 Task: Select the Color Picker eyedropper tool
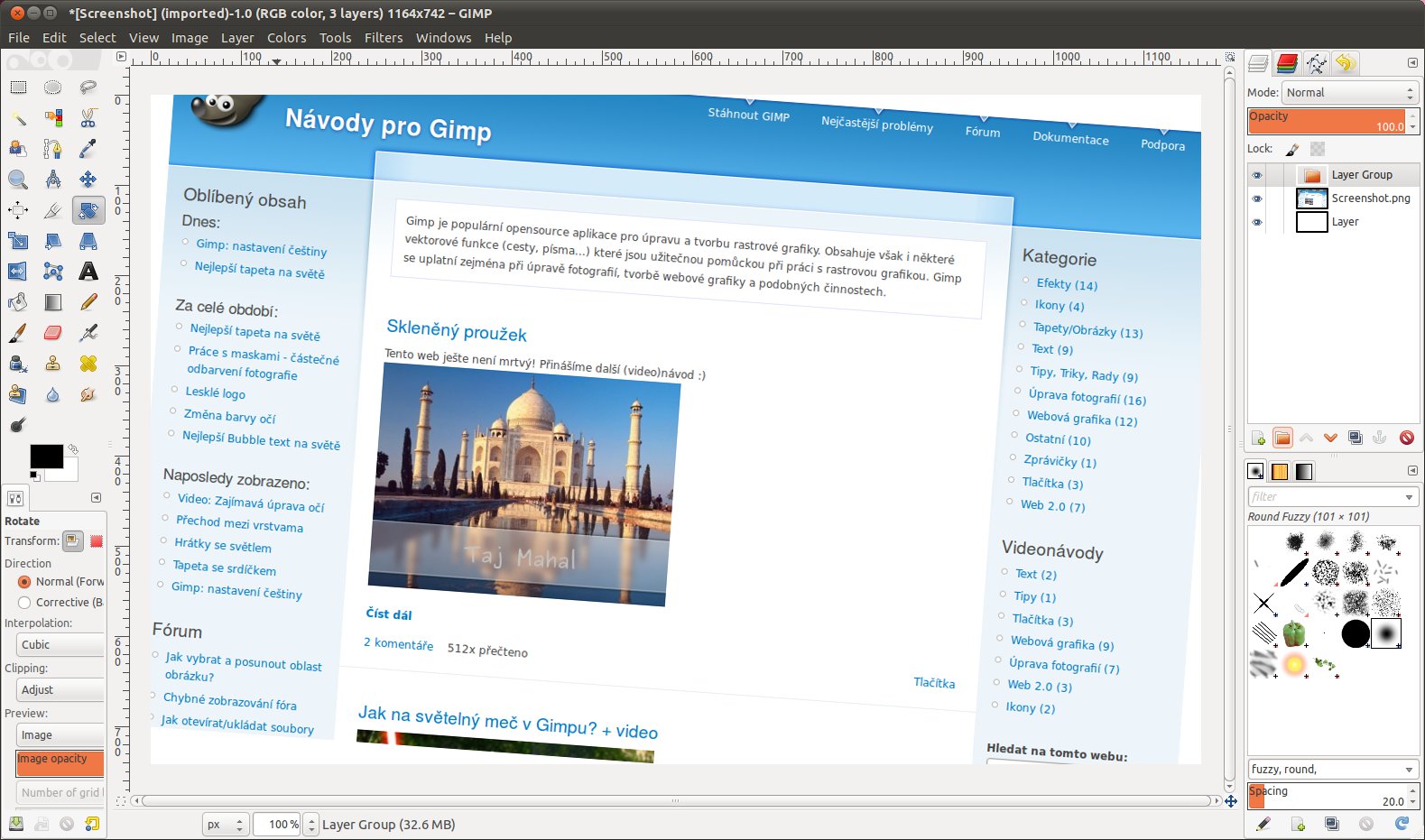[x=88, y=149]
